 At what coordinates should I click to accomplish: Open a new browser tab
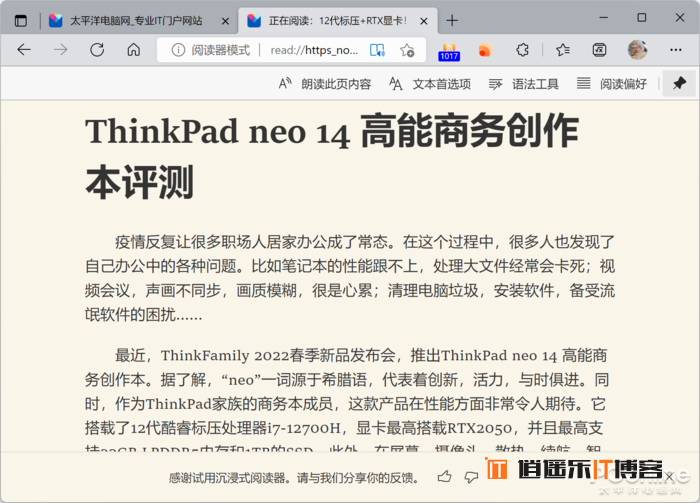pos(452,21)
